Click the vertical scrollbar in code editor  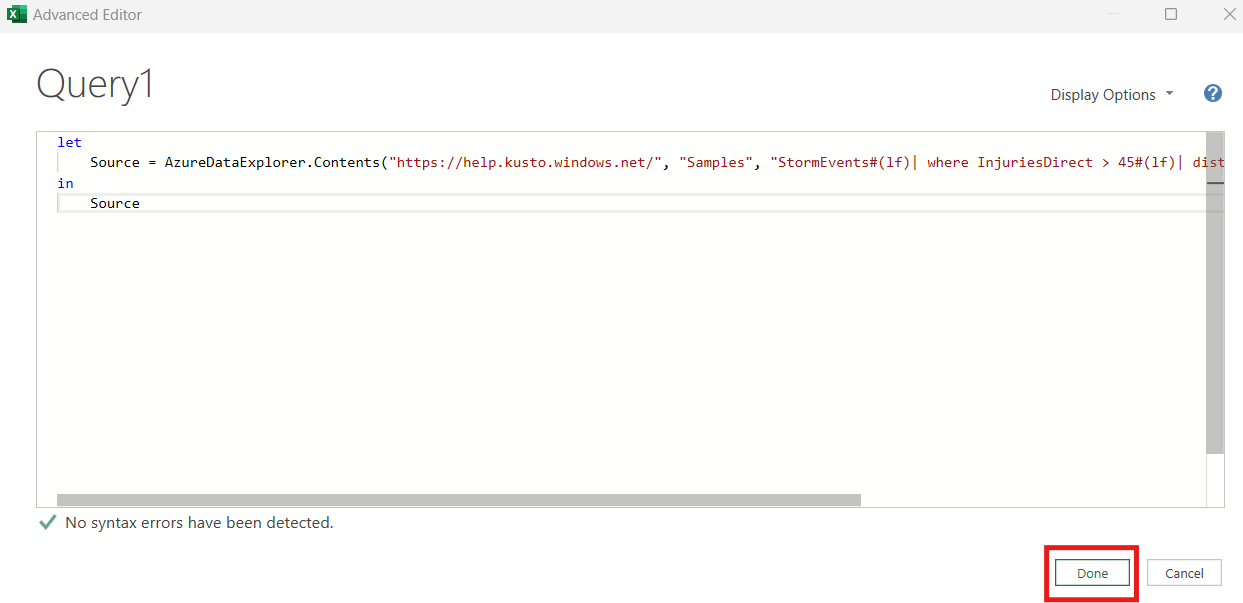(x=1215, y=293)
